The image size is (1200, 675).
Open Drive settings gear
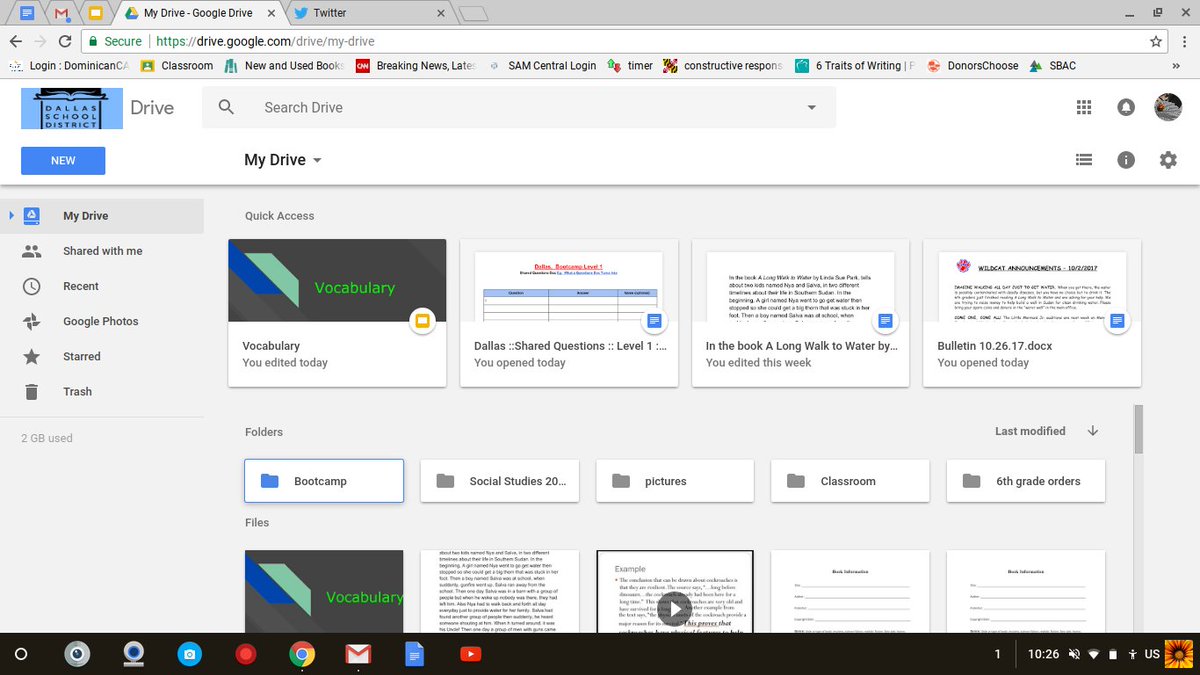[x=1168, y=160]
